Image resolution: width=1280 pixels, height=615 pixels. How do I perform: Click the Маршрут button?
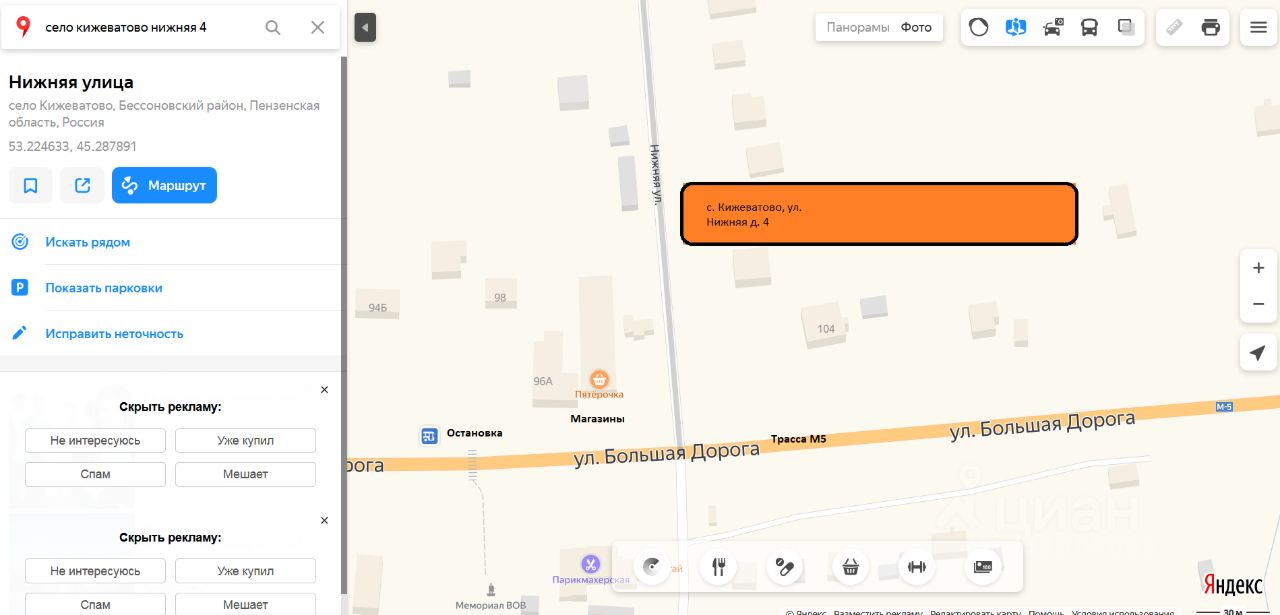pos(164,185)
